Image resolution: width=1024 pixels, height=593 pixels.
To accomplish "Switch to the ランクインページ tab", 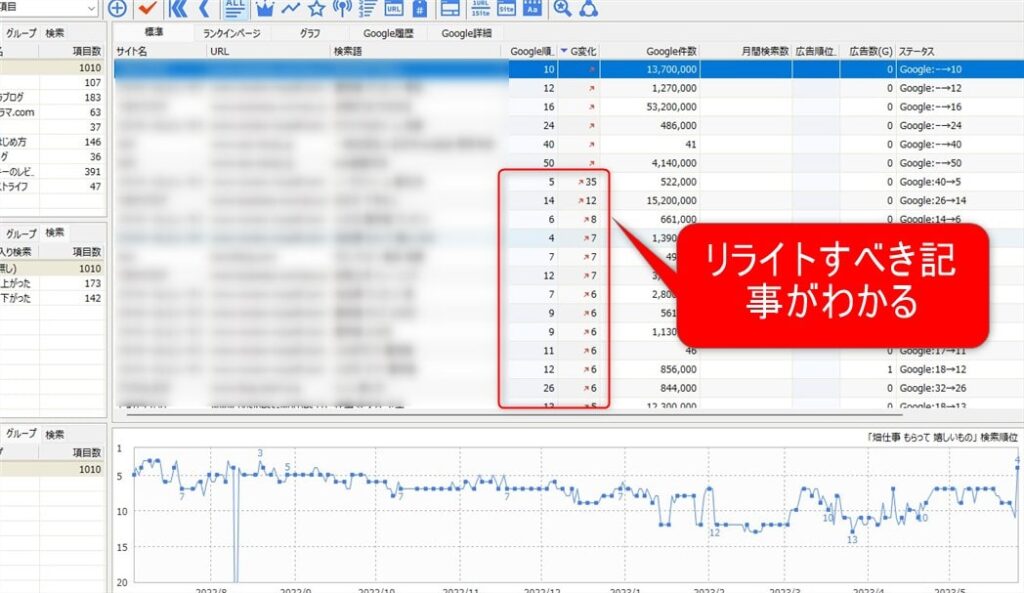I will click(x=231, y=33).
